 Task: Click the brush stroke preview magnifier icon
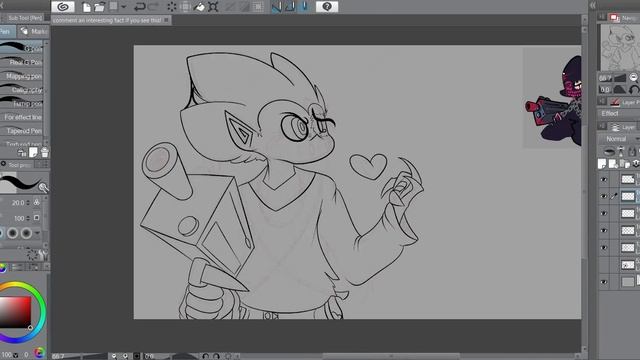(x=43, y=187)
